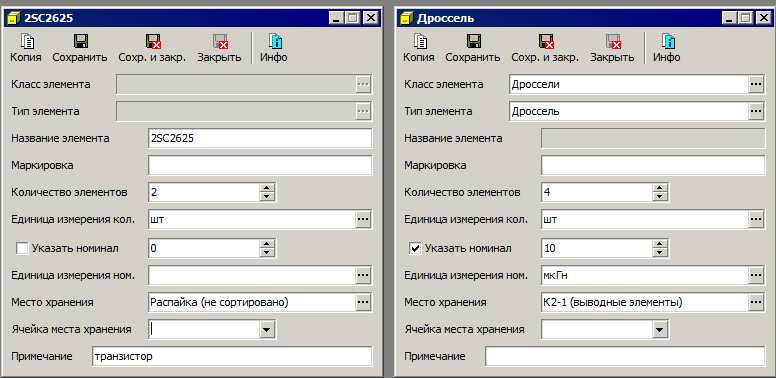
Task: Click Сохр. и закр. in 2SC2625 window
Action: [152, 48]
